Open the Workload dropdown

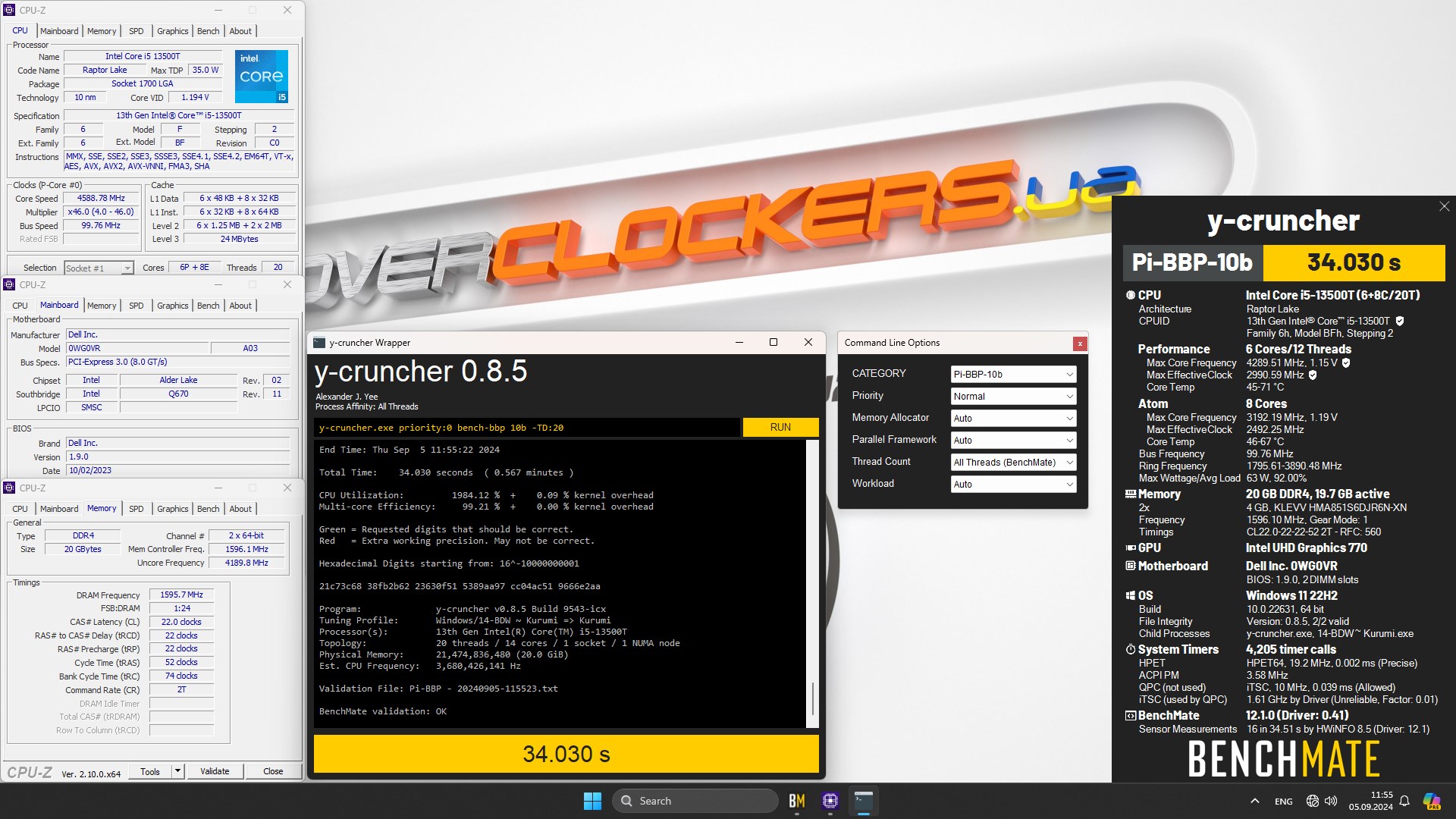1013,484
